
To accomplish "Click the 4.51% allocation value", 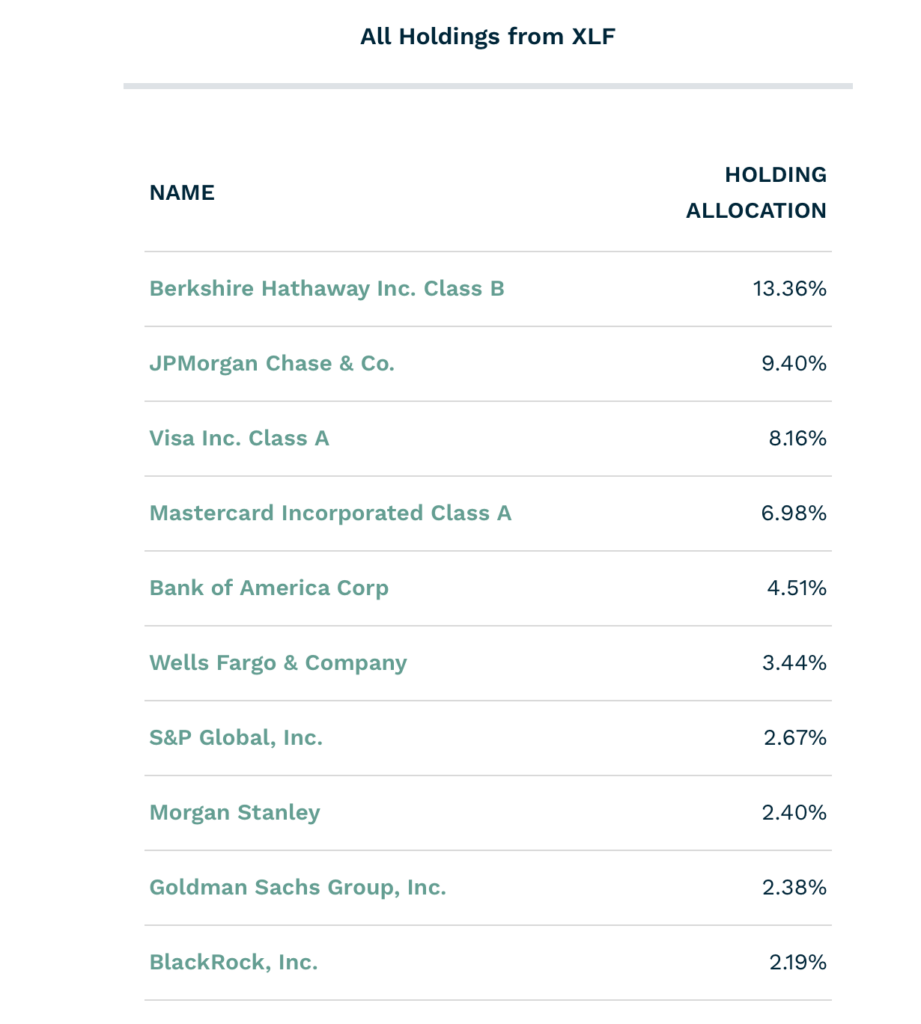I will pyautogui.click(x=797, y=588).
